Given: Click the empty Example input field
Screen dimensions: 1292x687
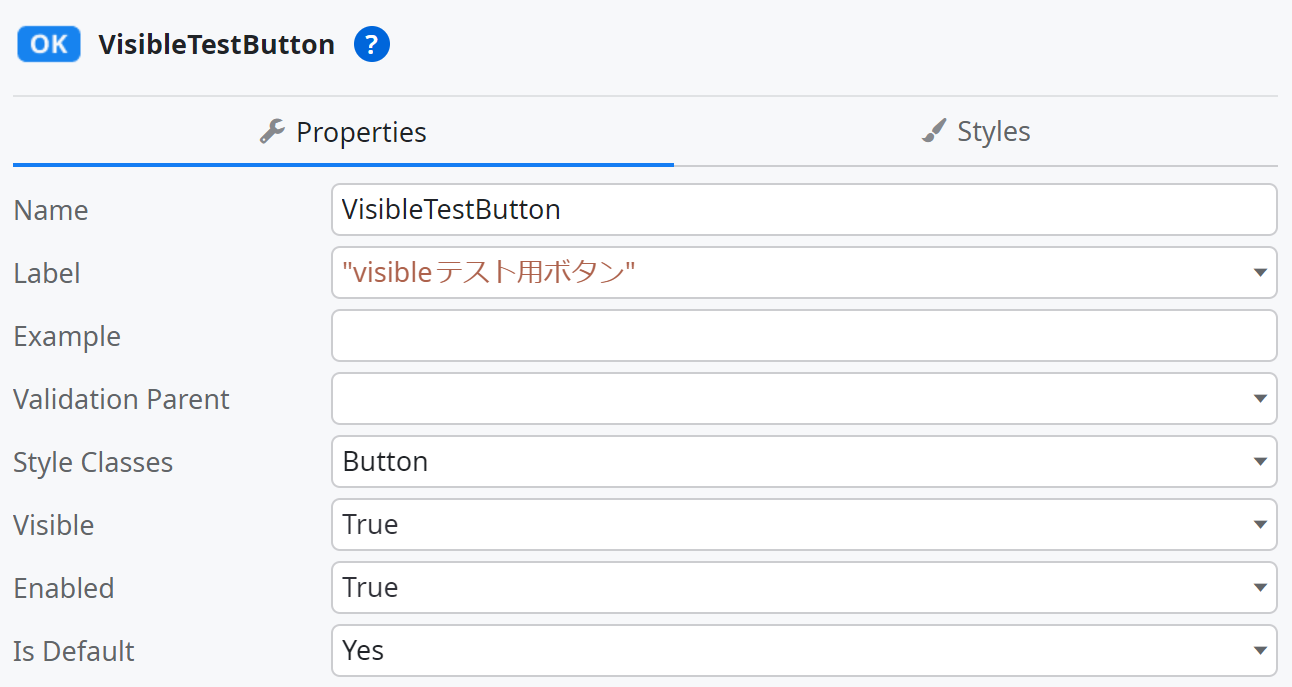Looking at the screenshot, I should (803, 336).
